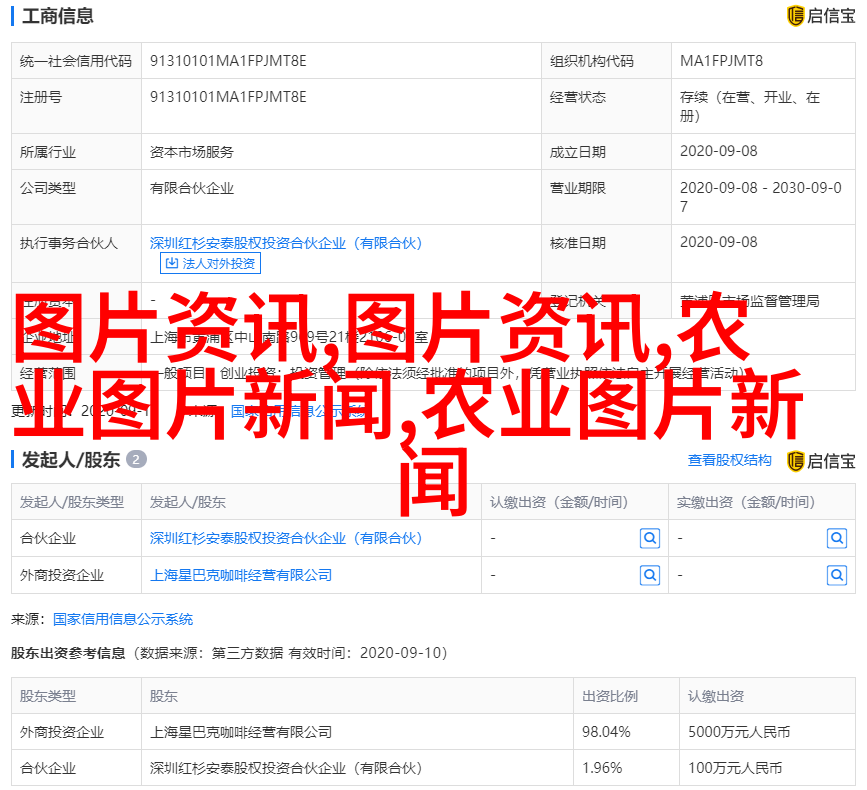This screenshot has height=790, width=867.
Task: Open 深圳红杉安泰 link in 执行事务合伙人 row
Action: 286,243
